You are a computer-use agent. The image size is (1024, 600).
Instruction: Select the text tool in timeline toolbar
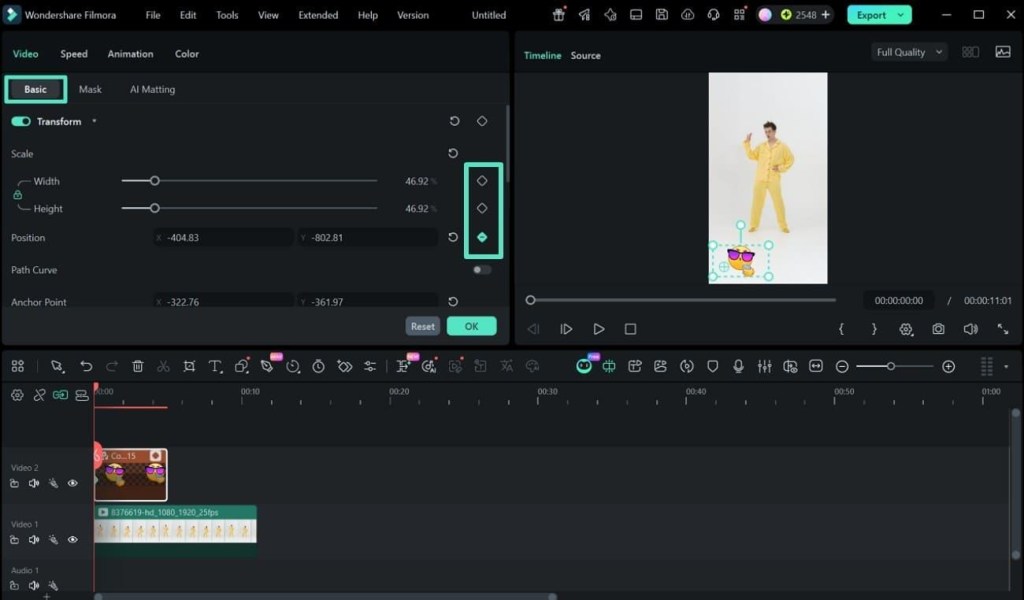tap(215, 366)
